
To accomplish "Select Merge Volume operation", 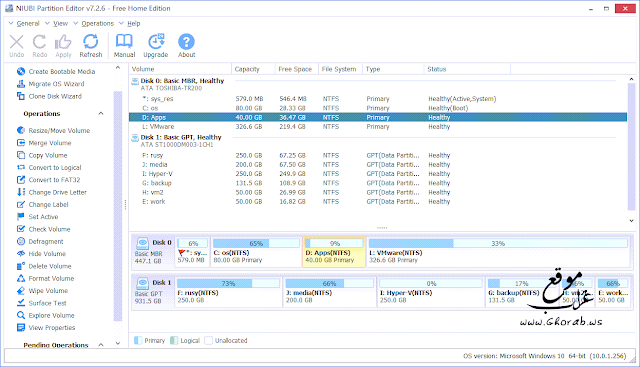I will (x=44, y=143).
